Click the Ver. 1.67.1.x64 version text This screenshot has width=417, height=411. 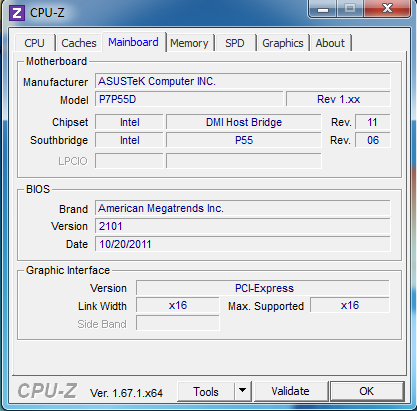(126, 393)
